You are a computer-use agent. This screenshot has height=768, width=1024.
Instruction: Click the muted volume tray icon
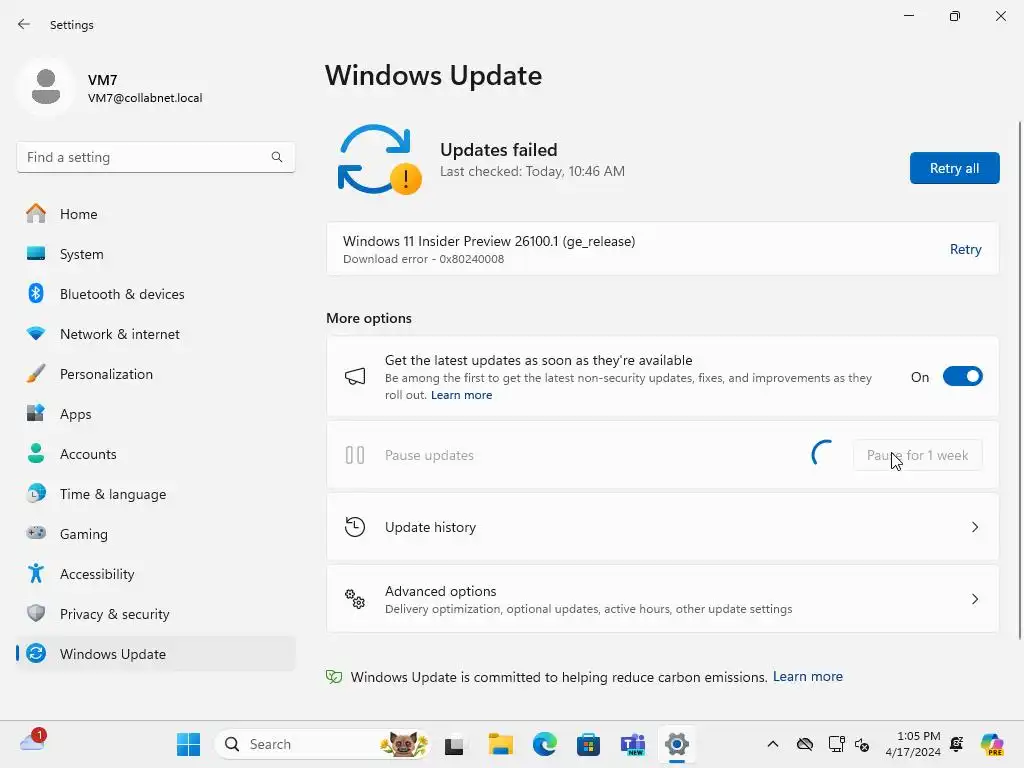(862, 744)
